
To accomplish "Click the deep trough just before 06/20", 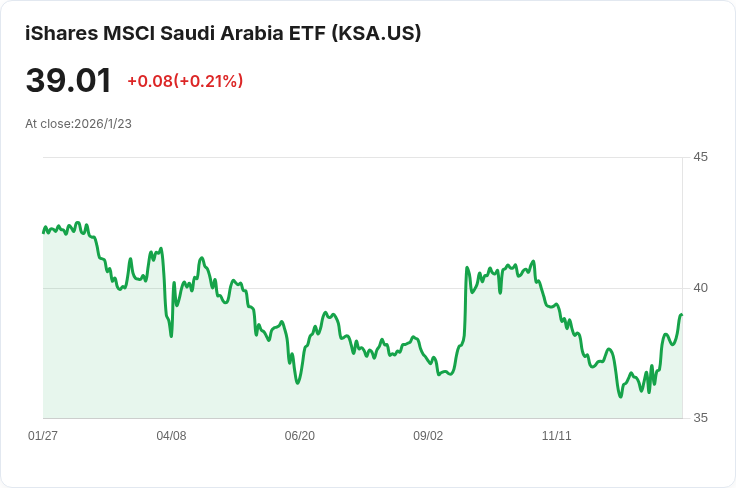I will [298, 383].
